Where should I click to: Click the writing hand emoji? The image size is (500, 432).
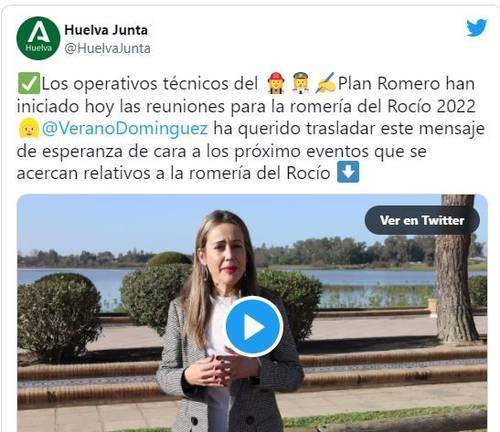(x=326, y=83)
